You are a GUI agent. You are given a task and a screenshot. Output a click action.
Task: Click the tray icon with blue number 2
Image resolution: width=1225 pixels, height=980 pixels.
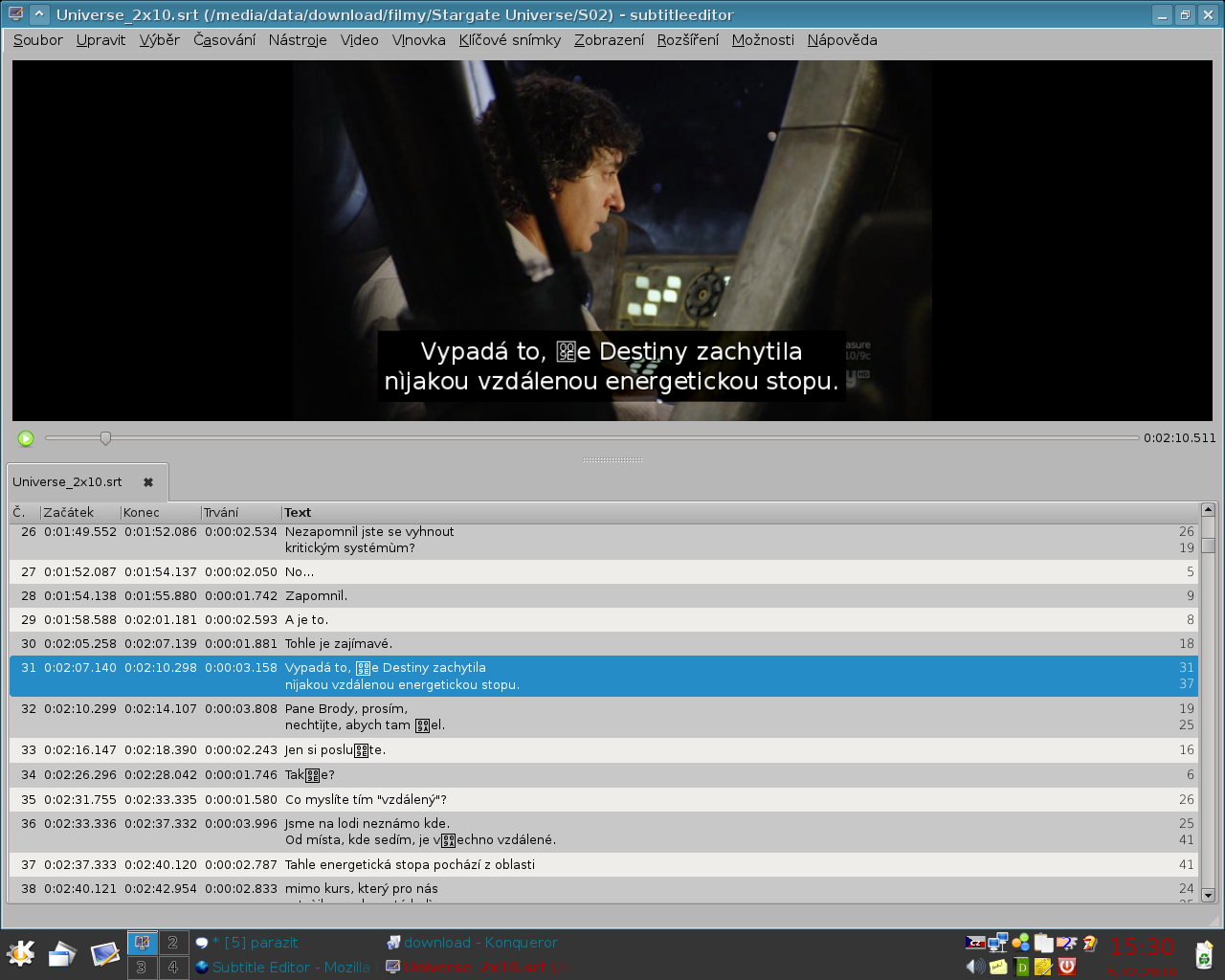pyautogui.click(x=1067, y=943)
